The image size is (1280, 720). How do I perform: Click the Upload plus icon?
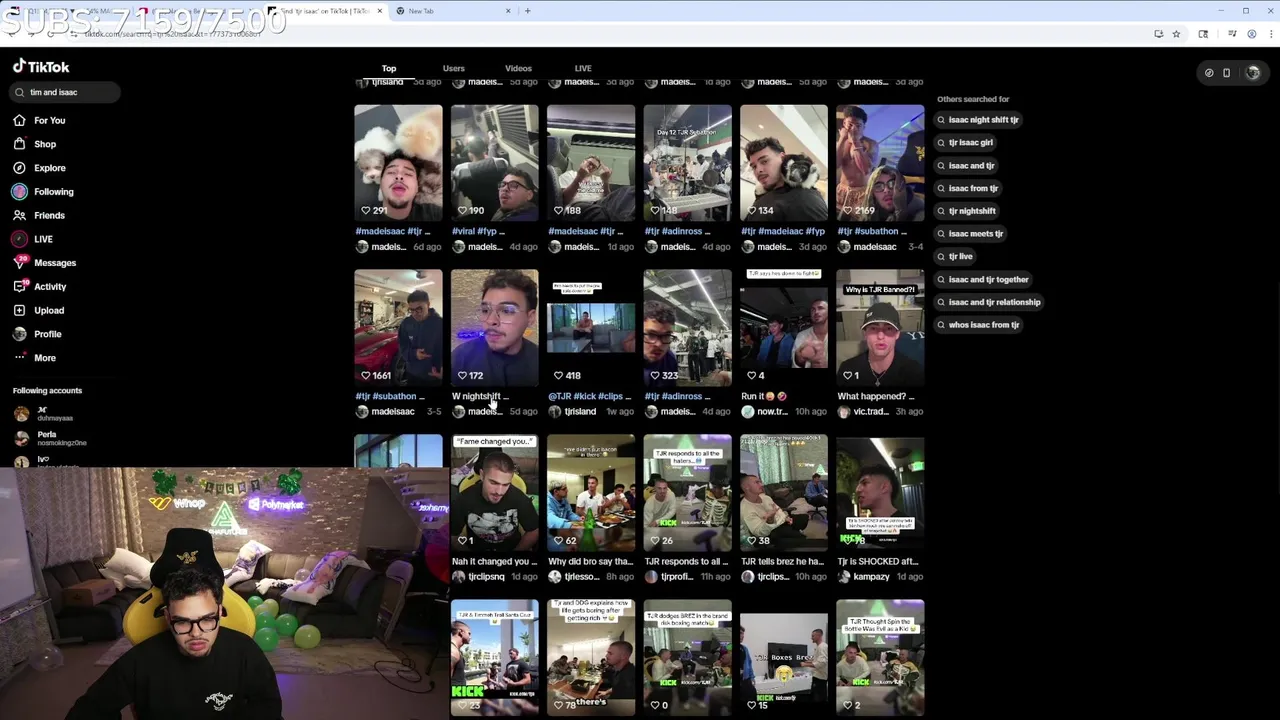[19, 310]
